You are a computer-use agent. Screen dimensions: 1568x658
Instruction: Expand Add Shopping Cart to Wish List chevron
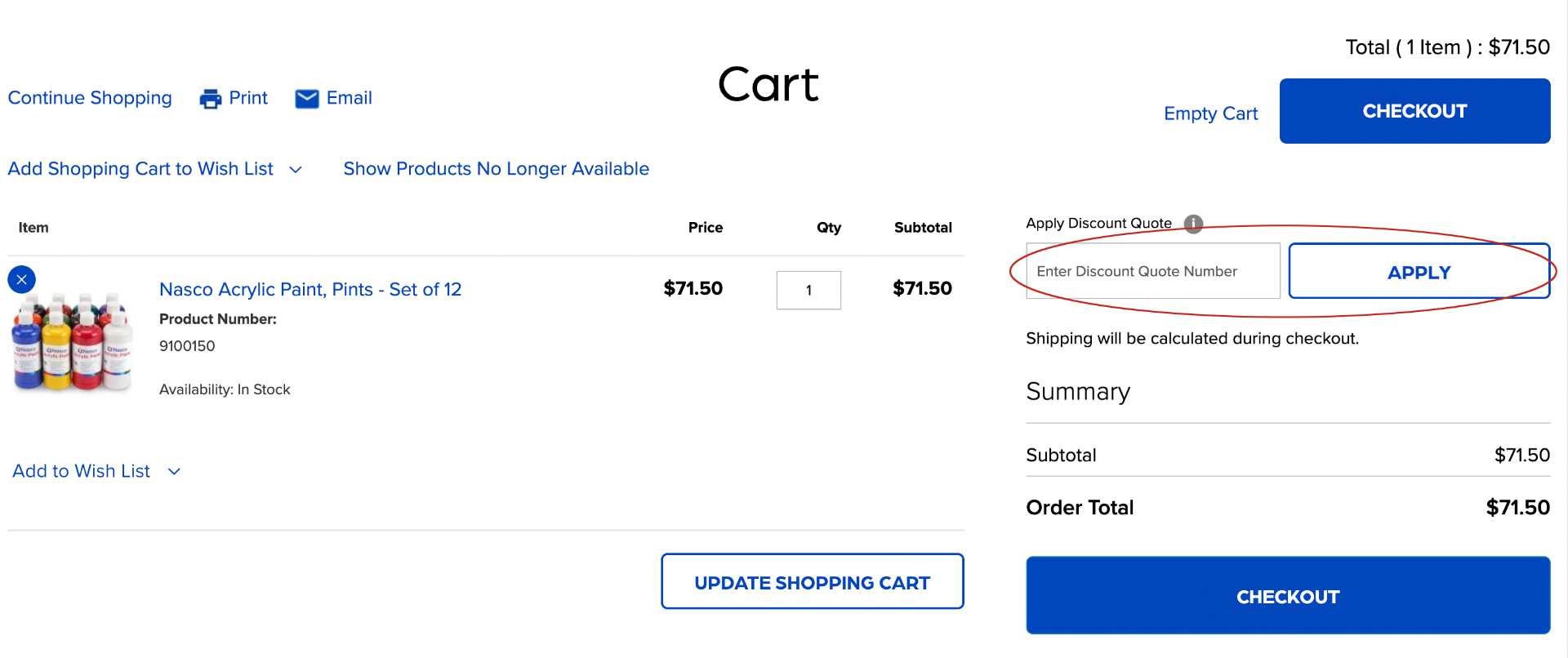[x=296, y=170]
